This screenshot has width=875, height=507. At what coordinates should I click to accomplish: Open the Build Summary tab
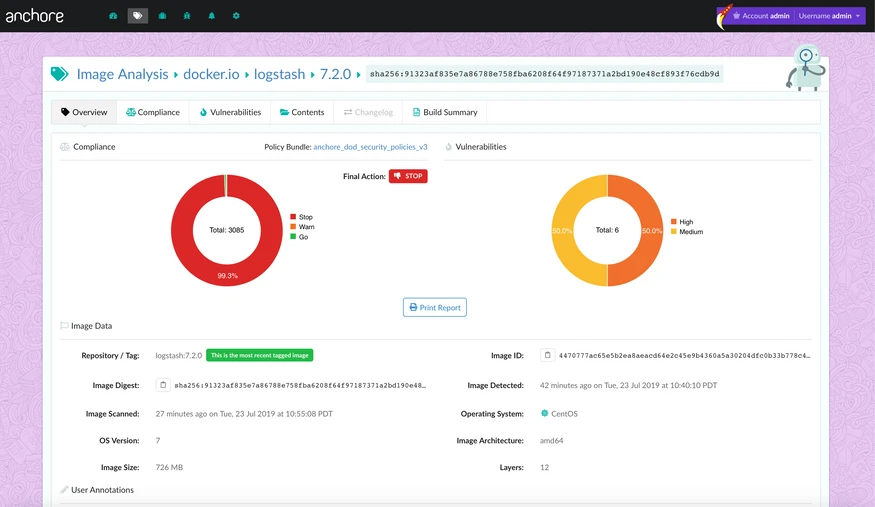445,112
